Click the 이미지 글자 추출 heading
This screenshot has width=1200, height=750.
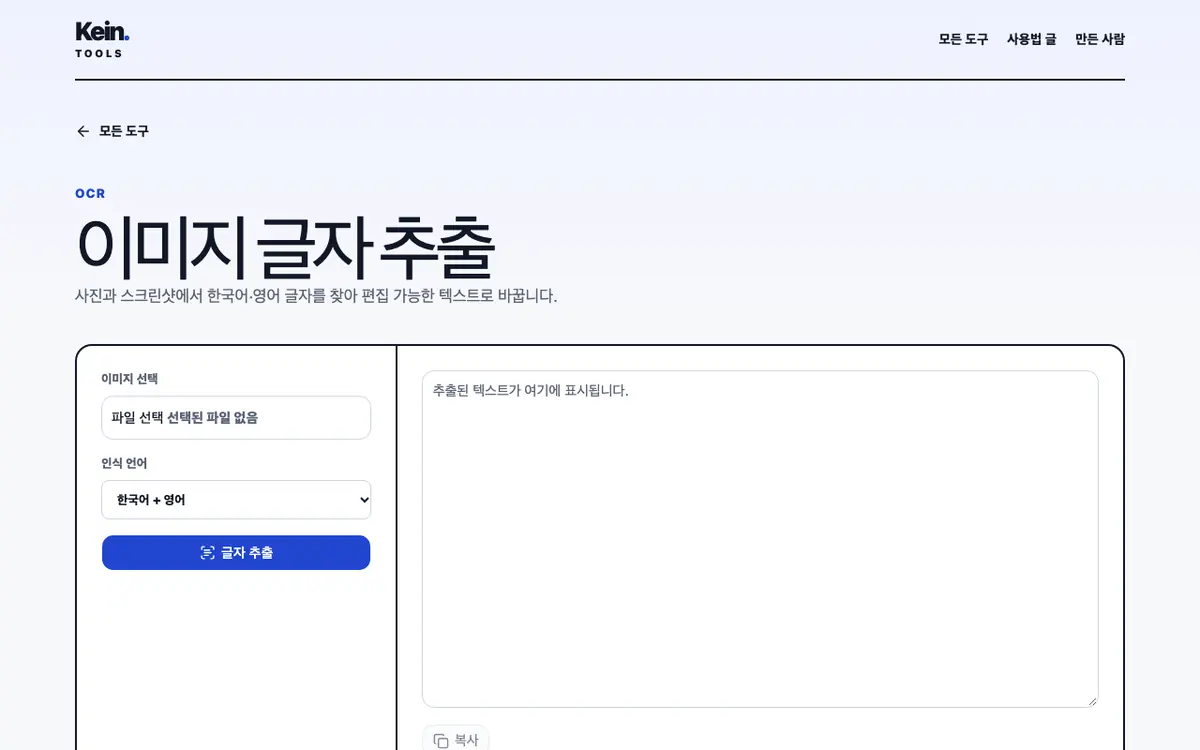point(285,247)
